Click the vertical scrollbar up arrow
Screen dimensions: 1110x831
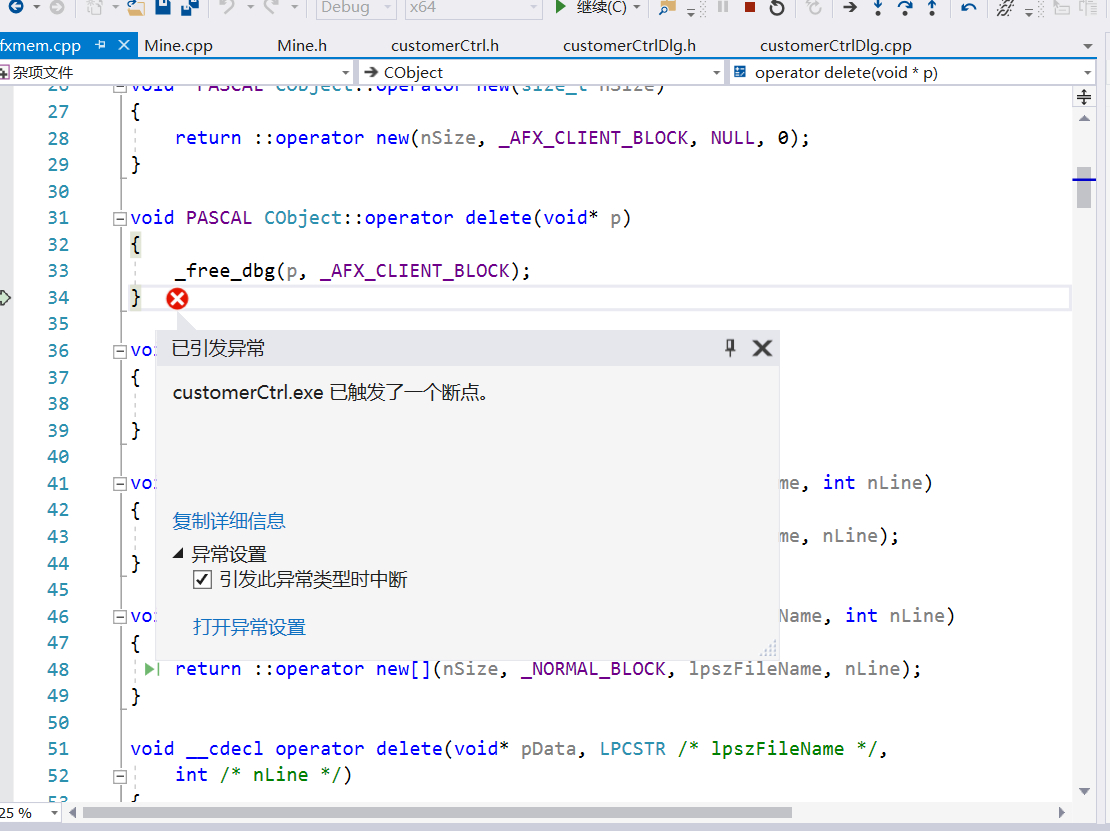(x=1084, y=119)
